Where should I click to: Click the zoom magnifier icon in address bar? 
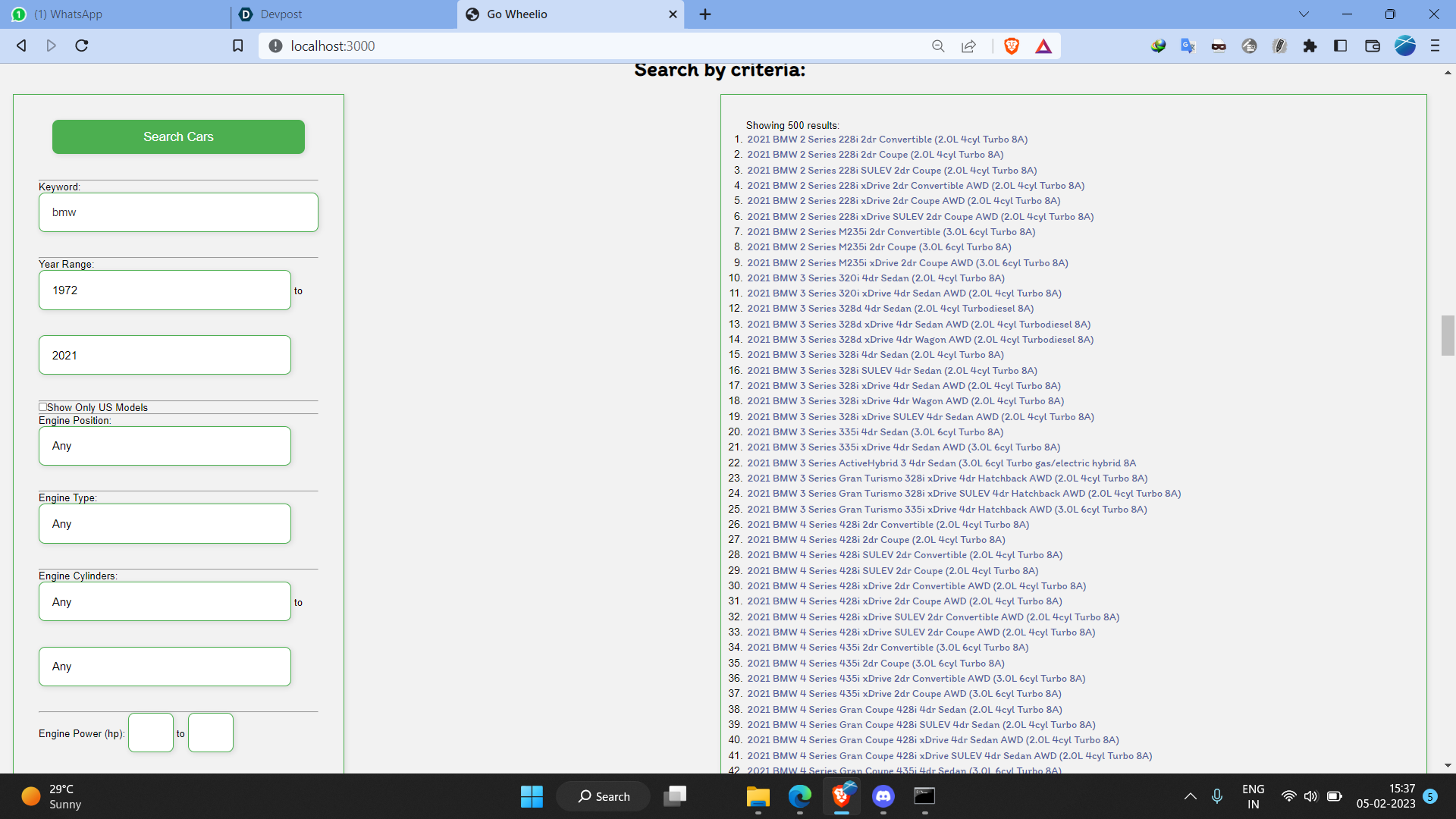pyautogui.click(x=938, y=46)
